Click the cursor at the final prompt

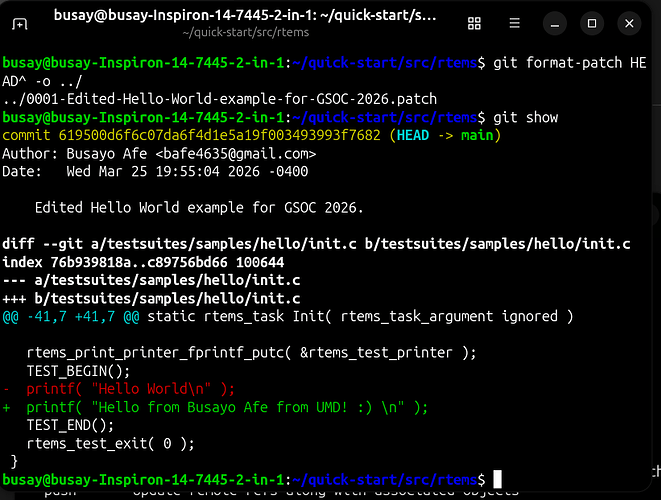(497, 480)
